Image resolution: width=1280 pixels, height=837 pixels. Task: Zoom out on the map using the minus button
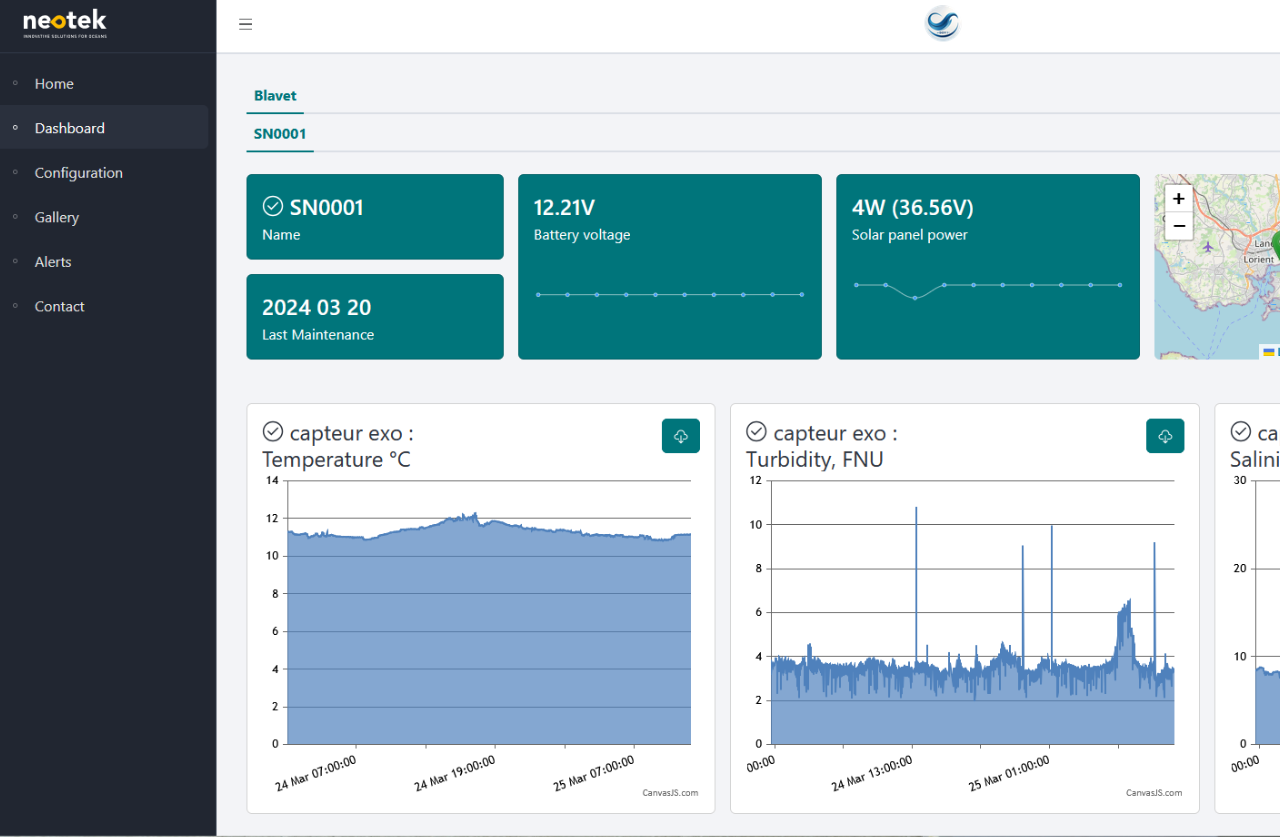1178,226
